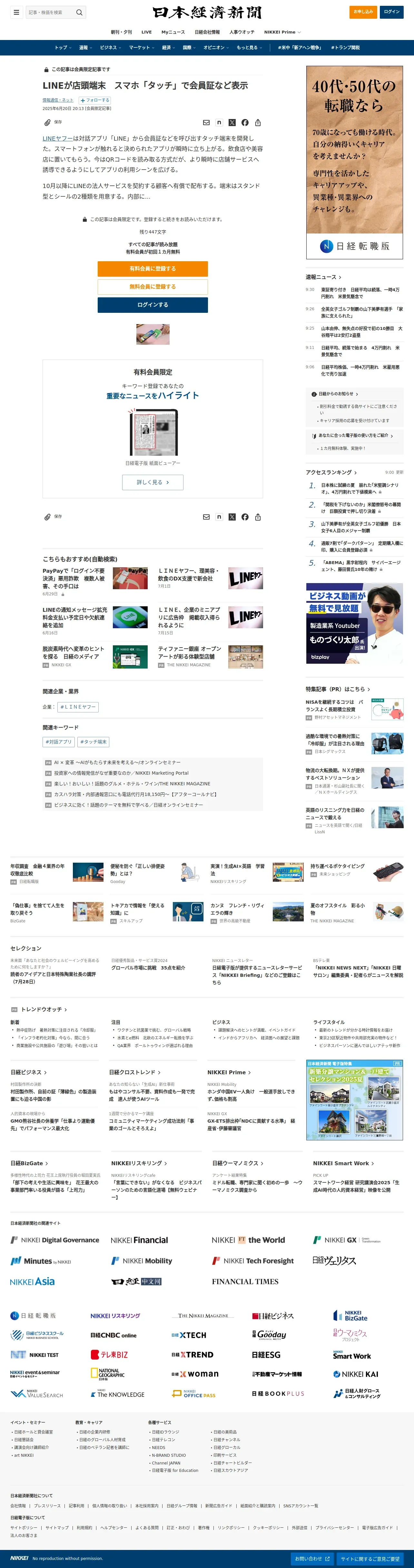Go to 日経会社情報 in the header menu

tap(207, 32)
